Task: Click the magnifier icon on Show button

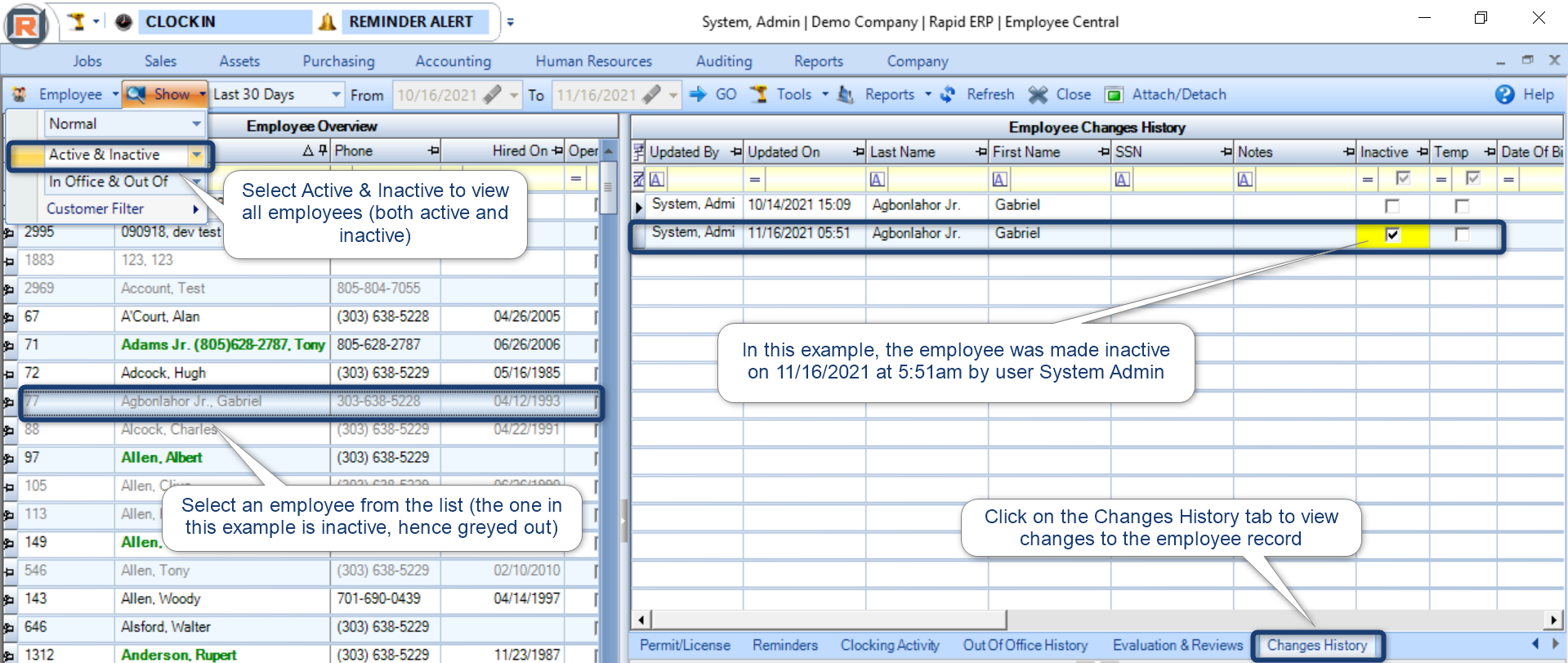Action: coord(136,95)
